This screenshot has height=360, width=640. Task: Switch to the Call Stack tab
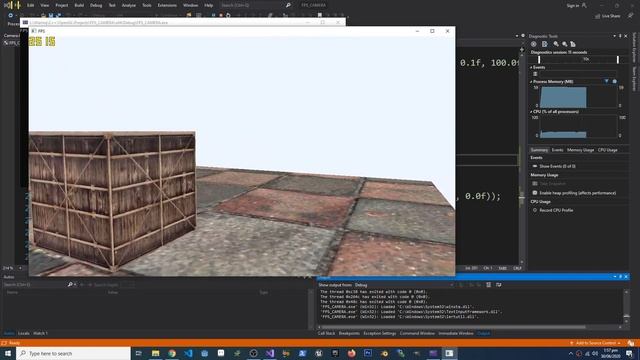point(326,333)
